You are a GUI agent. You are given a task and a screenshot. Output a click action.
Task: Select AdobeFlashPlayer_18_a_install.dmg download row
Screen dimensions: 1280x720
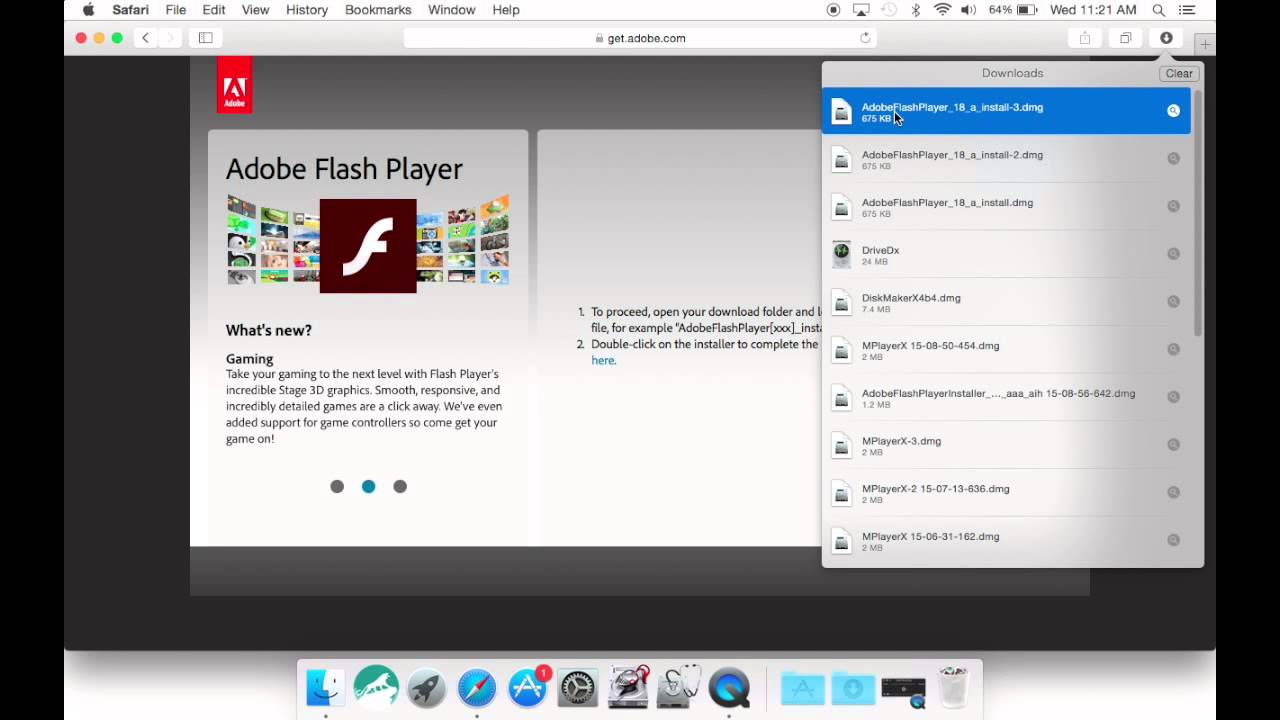[x=1006, y=206]
